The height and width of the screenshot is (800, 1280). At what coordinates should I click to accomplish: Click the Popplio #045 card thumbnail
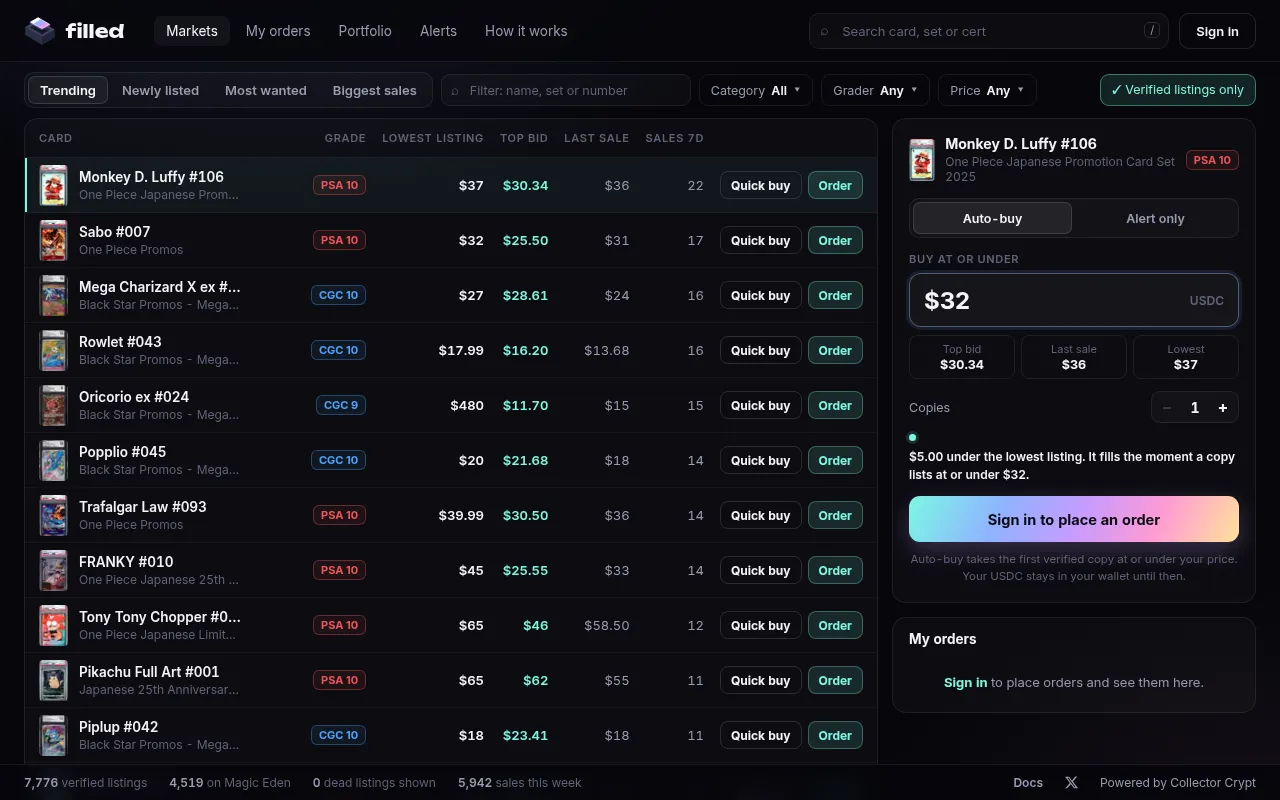pos(53,460)
